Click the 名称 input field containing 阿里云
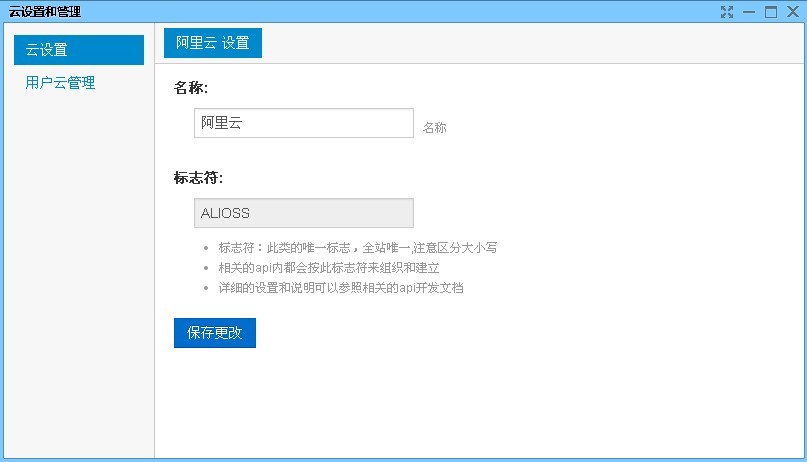 point(304,123)
